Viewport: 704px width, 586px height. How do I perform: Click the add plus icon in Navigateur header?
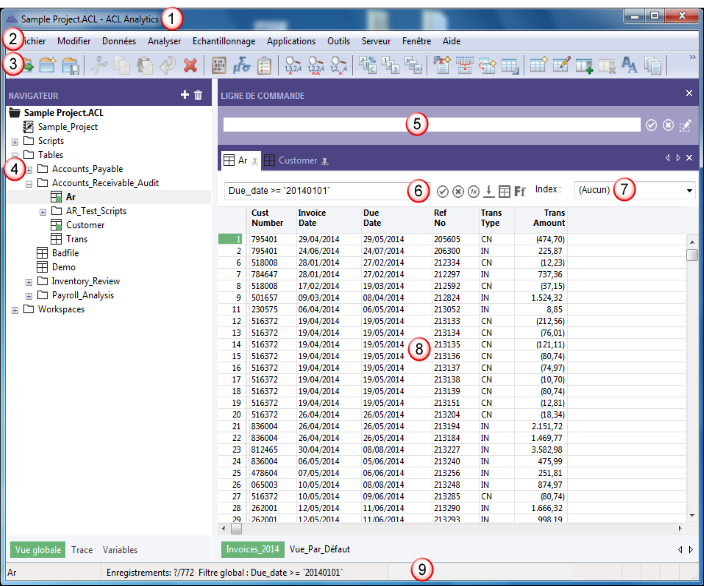coord(184,94)
